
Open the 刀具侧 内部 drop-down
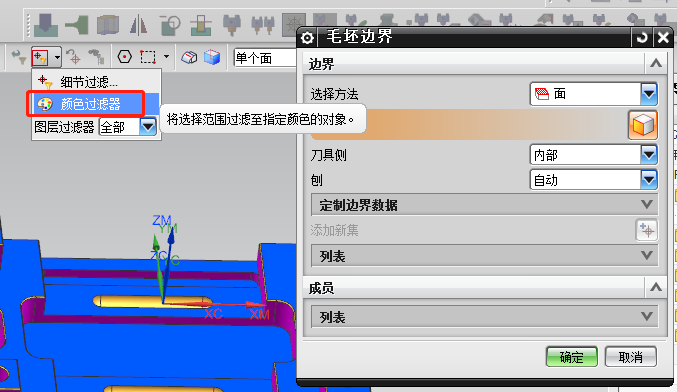[649, 155]
